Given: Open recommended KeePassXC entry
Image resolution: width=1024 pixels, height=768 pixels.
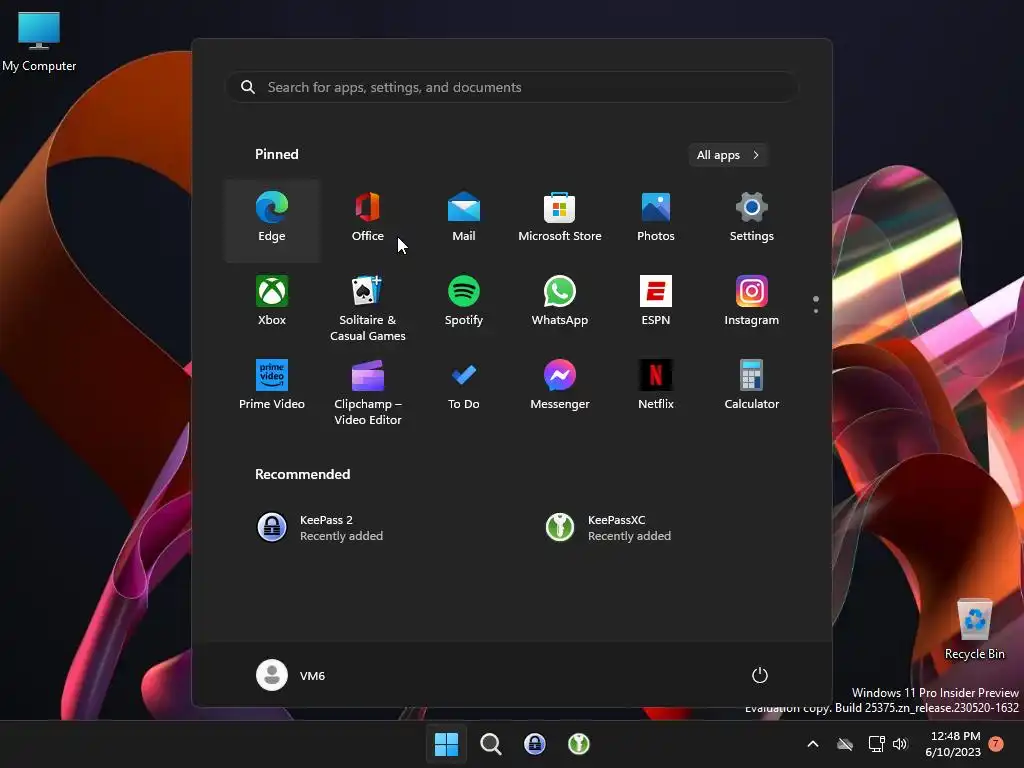Looking at the screenshot, I should click(x=656, y=528).
